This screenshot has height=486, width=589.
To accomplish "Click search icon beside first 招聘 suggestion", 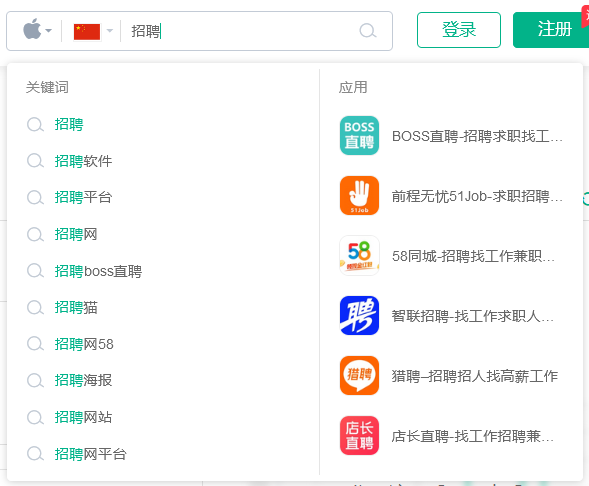I will [x=35, y=124].
